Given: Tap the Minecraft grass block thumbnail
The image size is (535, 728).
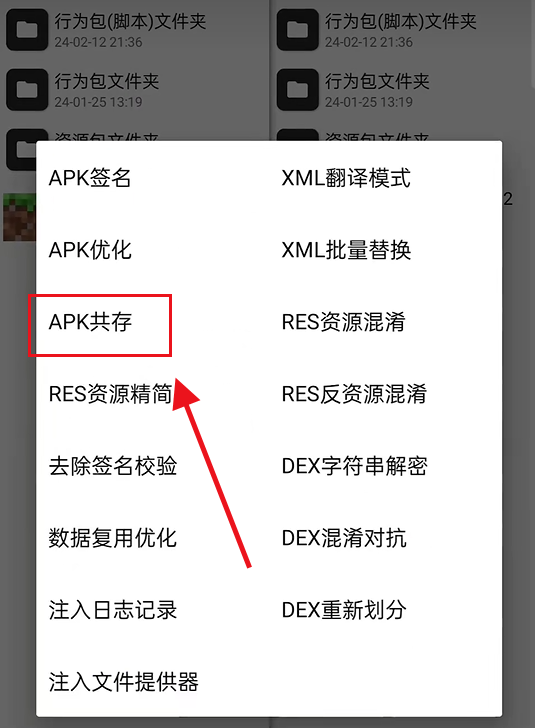Looking at the screenshot, I should (x=19, y=217).
